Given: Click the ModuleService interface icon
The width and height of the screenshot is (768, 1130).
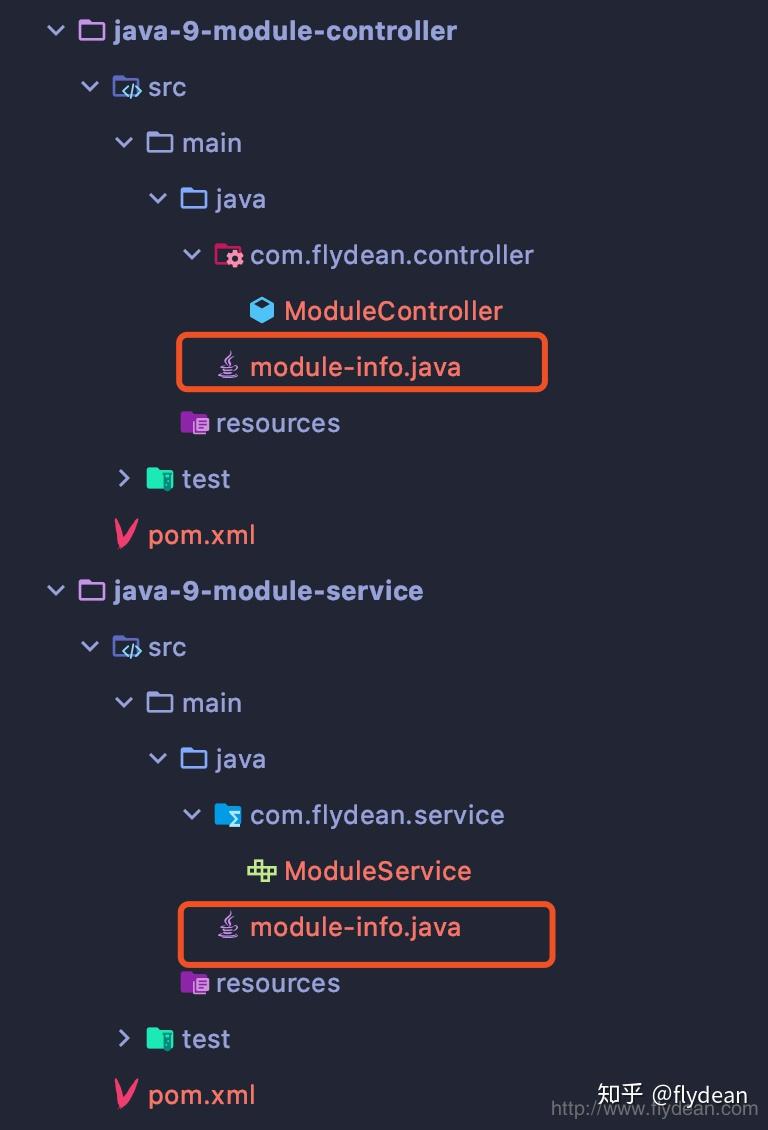Looking at the screenshot, I should [261, 871].
